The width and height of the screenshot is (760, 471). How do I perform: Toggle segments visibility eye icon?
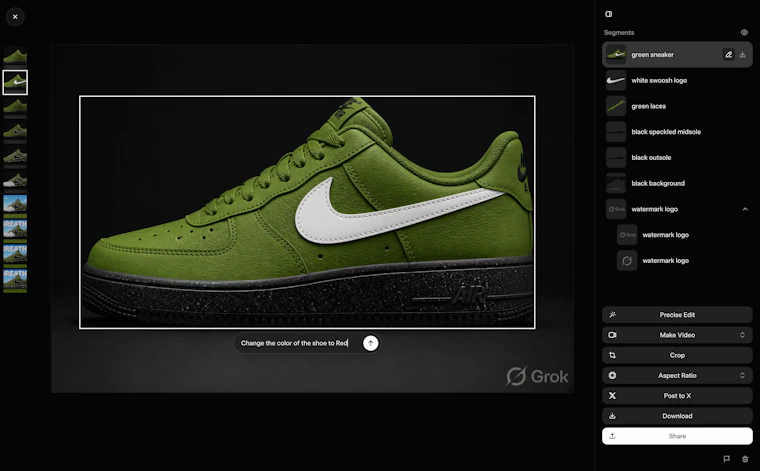pyautogui.click(x=744, y=32)
